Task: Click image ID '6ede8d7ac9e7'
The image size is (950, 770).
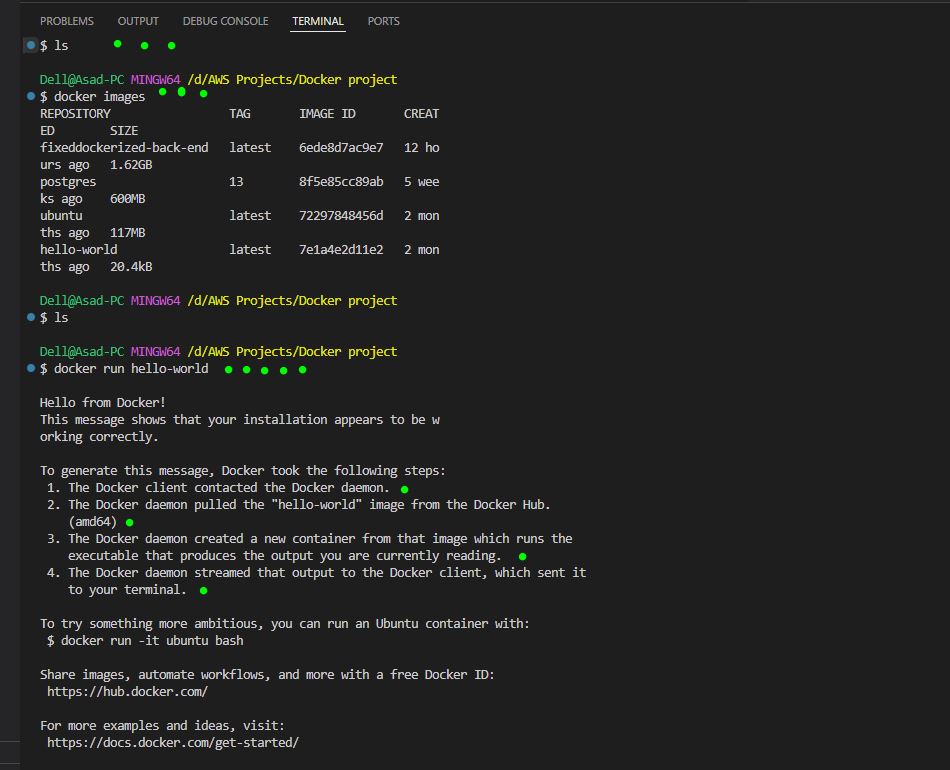Action: [341, 148]
